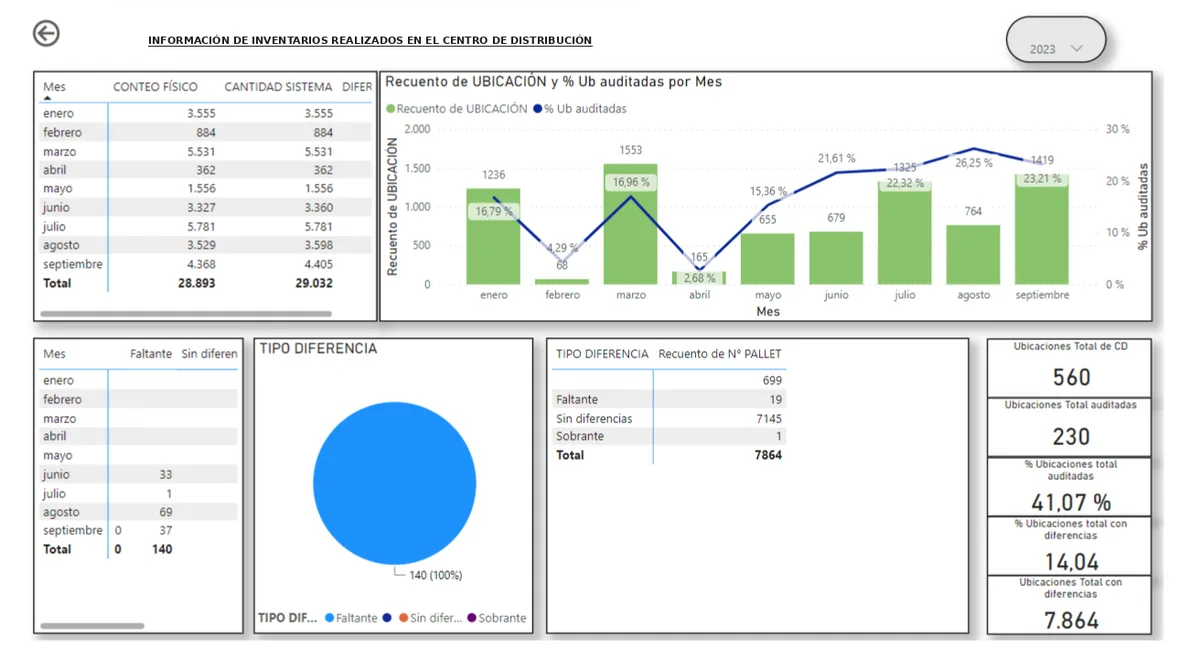Click the 7.864 card value
Screen dimensions: 1200x649
(1071, 620)
